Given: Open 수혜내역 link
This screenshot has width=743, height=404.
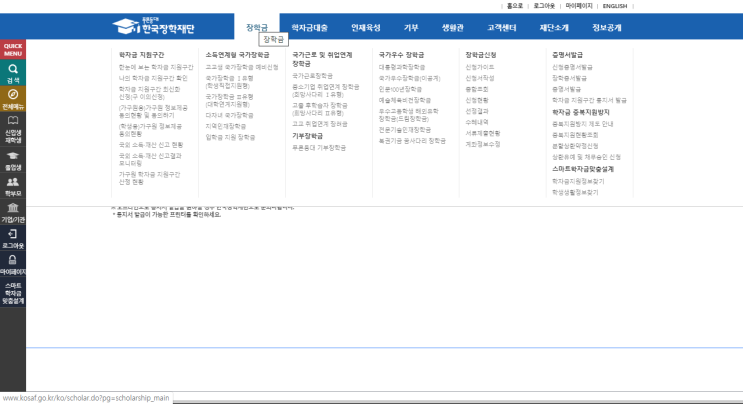Looking at the screenshot, I should tap(477, 122).
